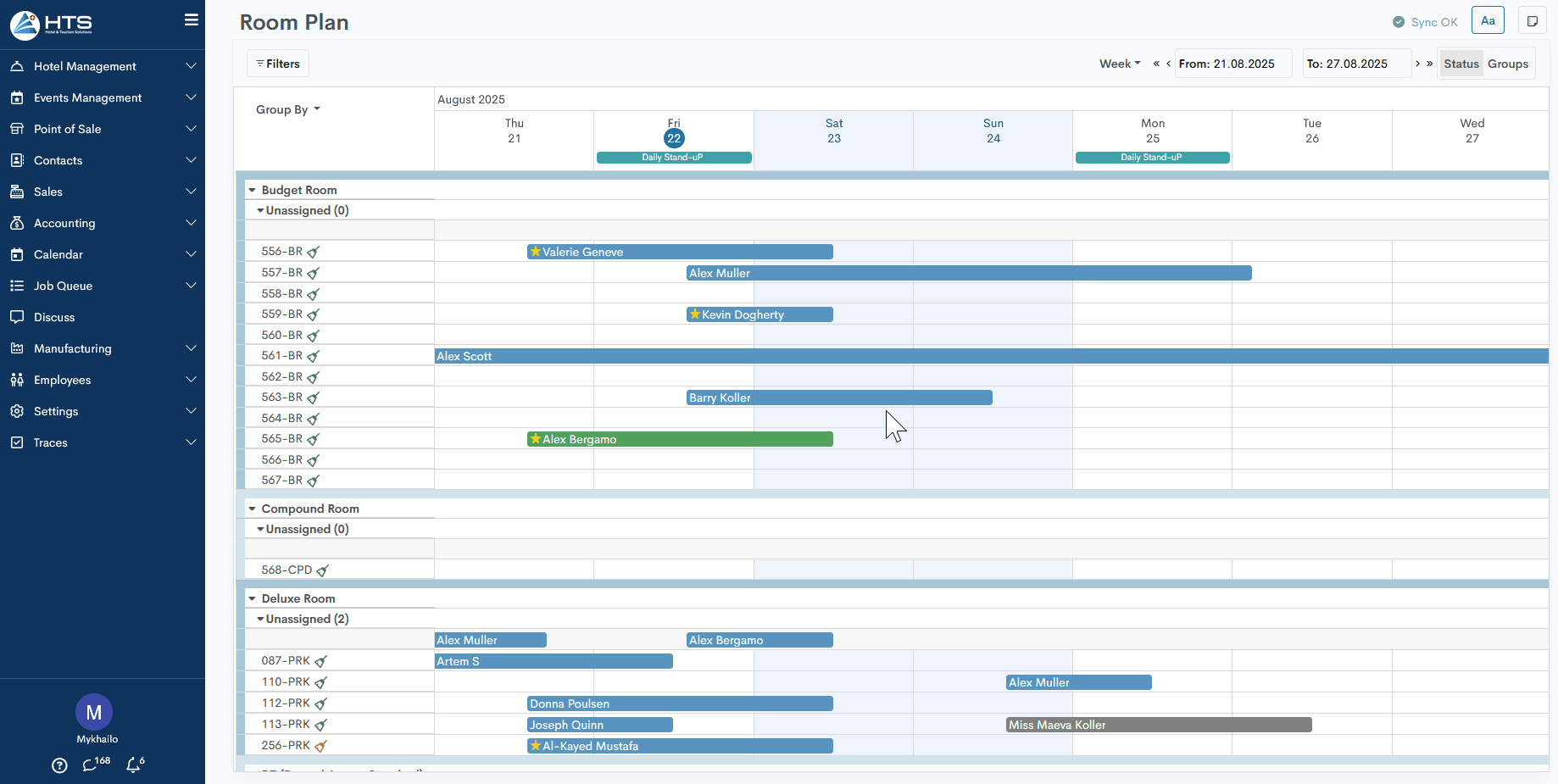The height and width of the screenshot is (784, 1558).
Task: Click the Daily Stand-uP event on Friday
Action: (x=673, y=158)
